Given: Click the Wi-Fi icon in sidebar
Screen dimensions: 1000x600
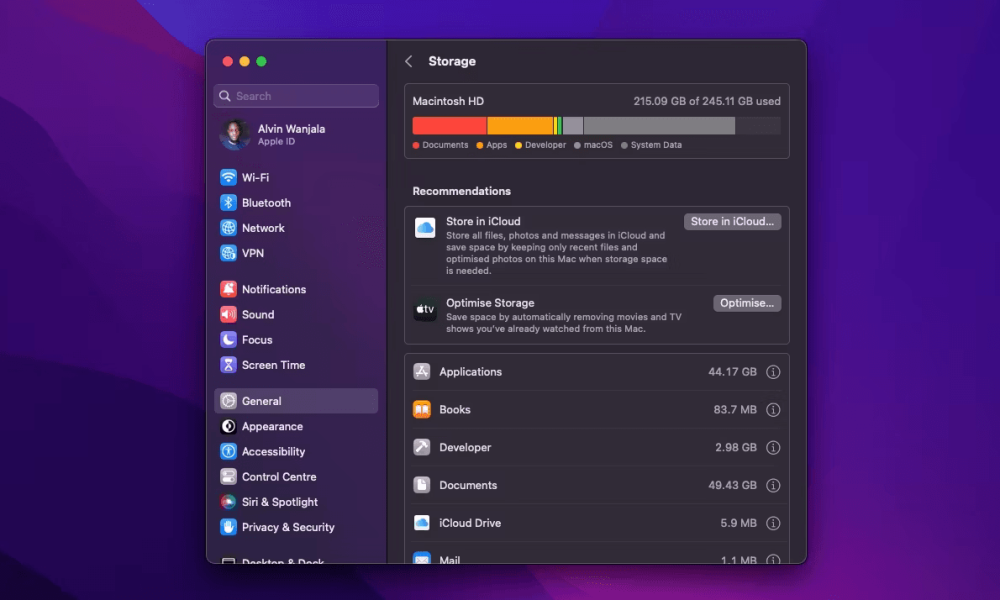Looking at the screenshot, I should tap(228, 177).
